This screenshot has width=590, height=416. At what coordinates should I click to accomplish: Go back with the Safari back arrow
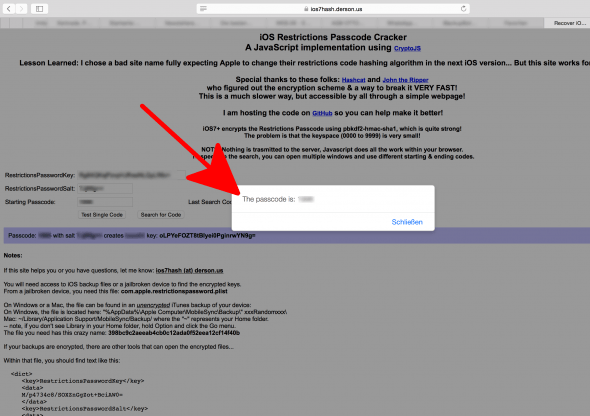click(x=9, y=8)
